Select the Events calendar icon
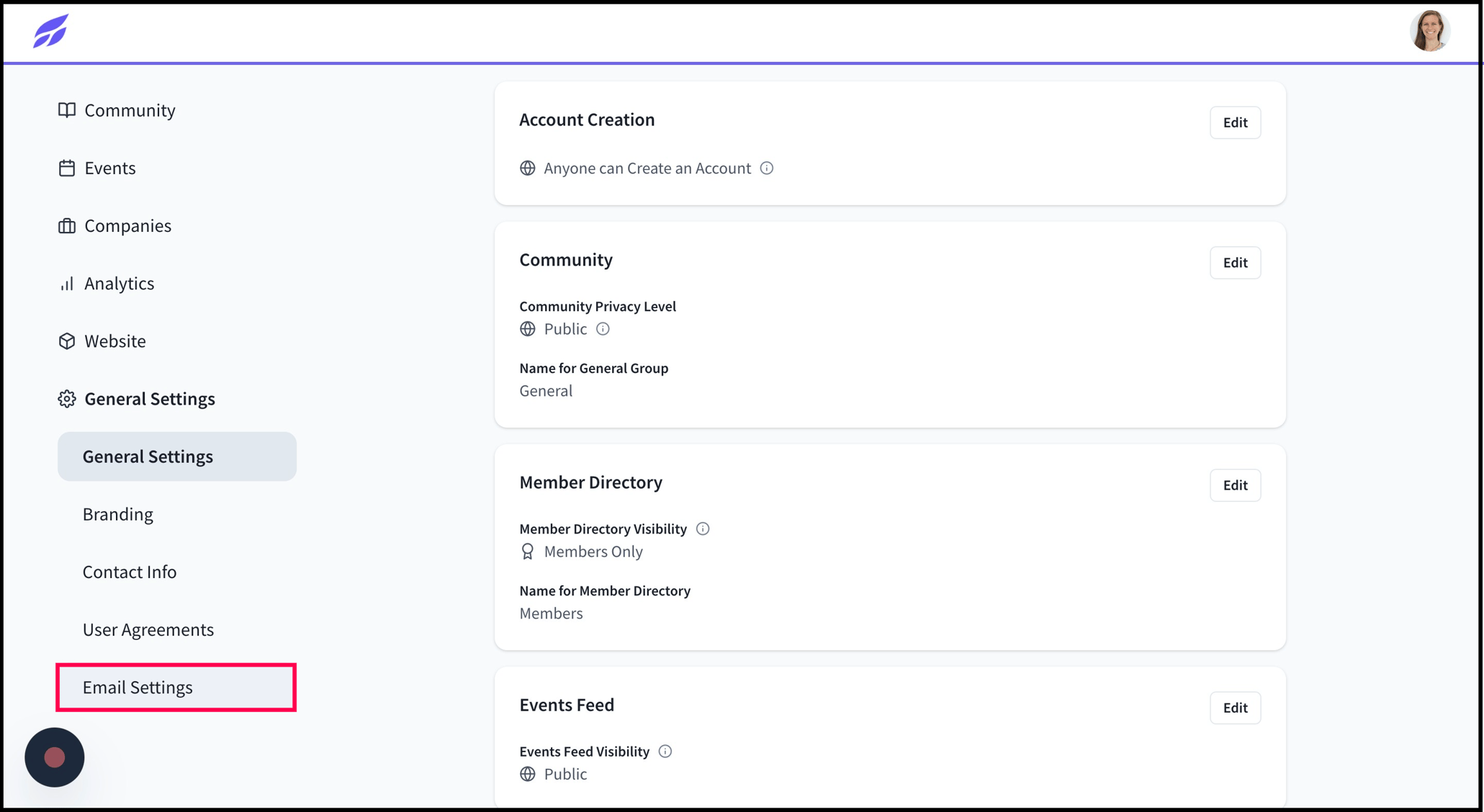Image resolution: width=1484 pixels, height=812 pixels. [x=66, y=168]
